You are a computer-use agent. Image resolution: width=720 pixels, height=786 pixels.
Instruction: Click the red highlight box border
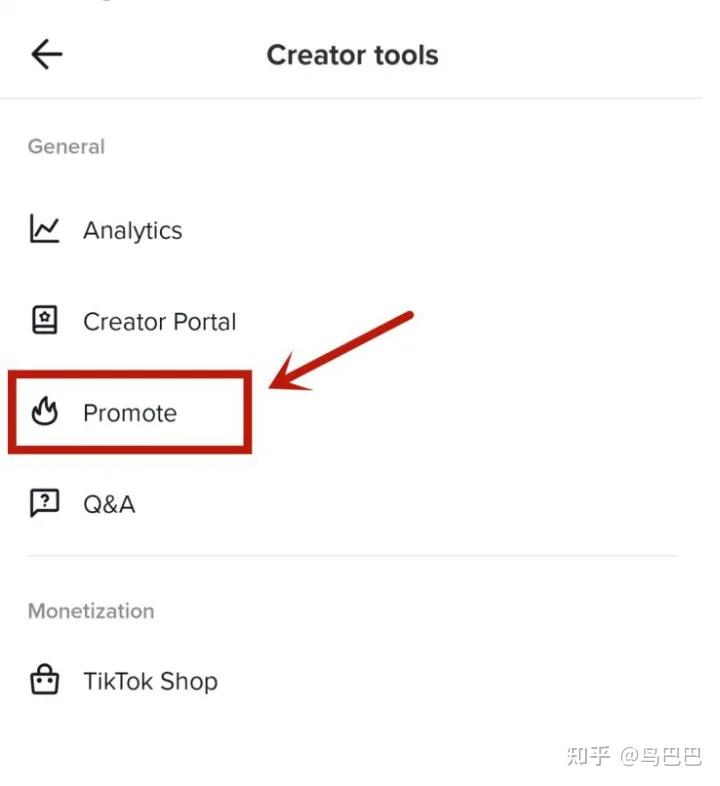tap(245, 412)
